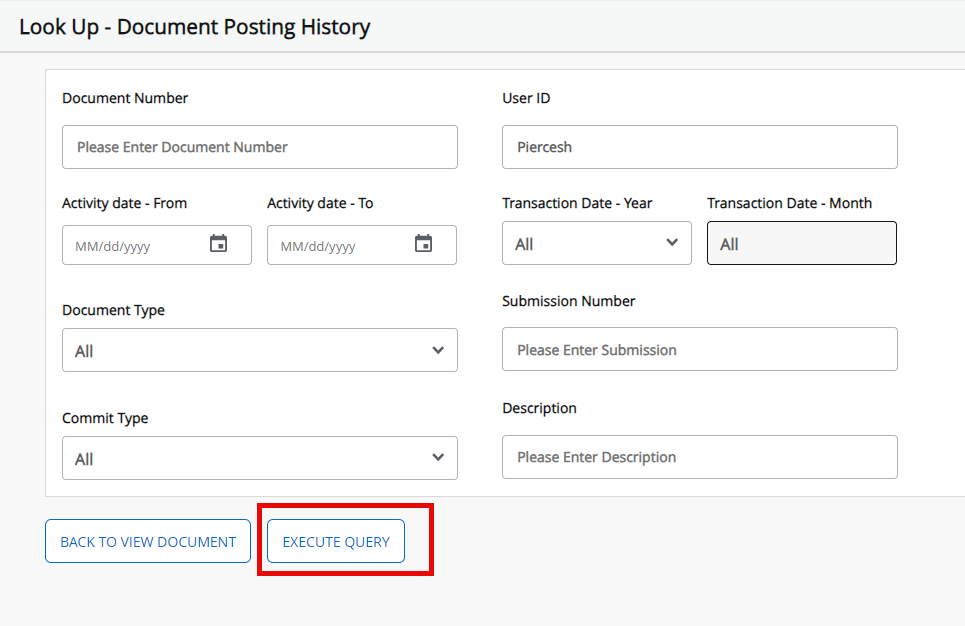Open the Activity date From calendar picker
Image resolution: width=965 pixels, height=626 pixels.
click(x=218, y=244)
